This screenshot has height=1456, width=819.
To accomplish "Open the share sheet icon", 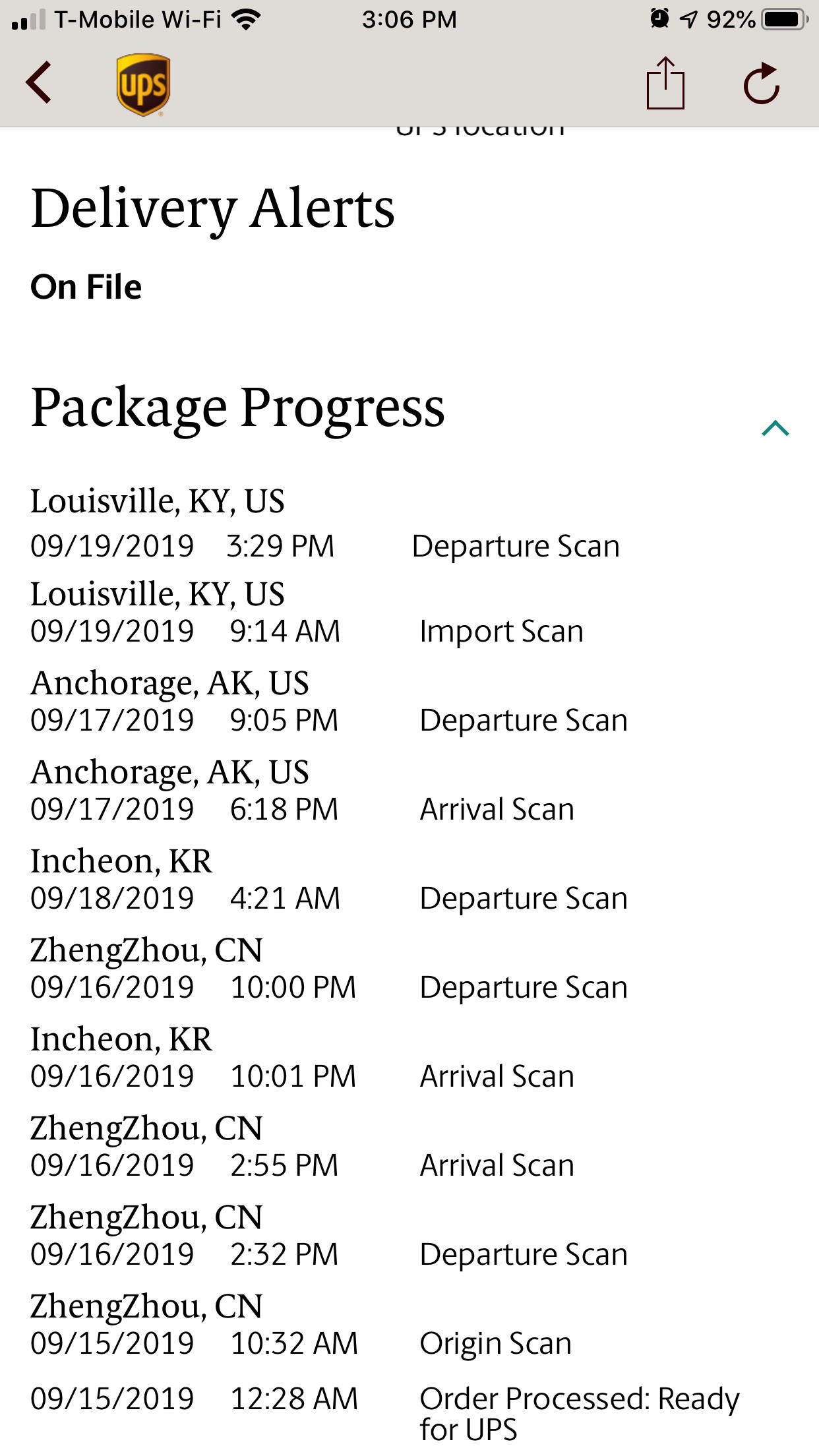I will [665, 83].
